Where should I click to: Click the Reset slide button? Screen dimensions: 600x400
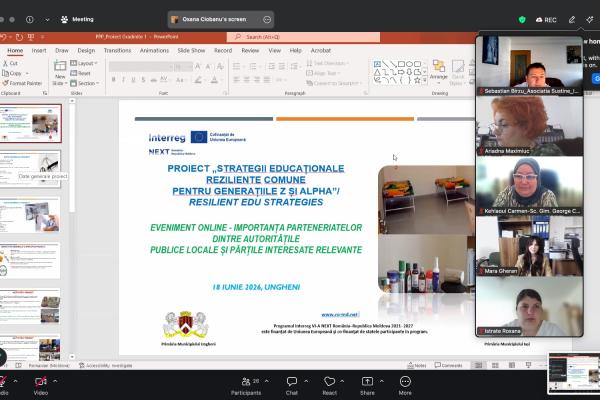click(81, 73)
